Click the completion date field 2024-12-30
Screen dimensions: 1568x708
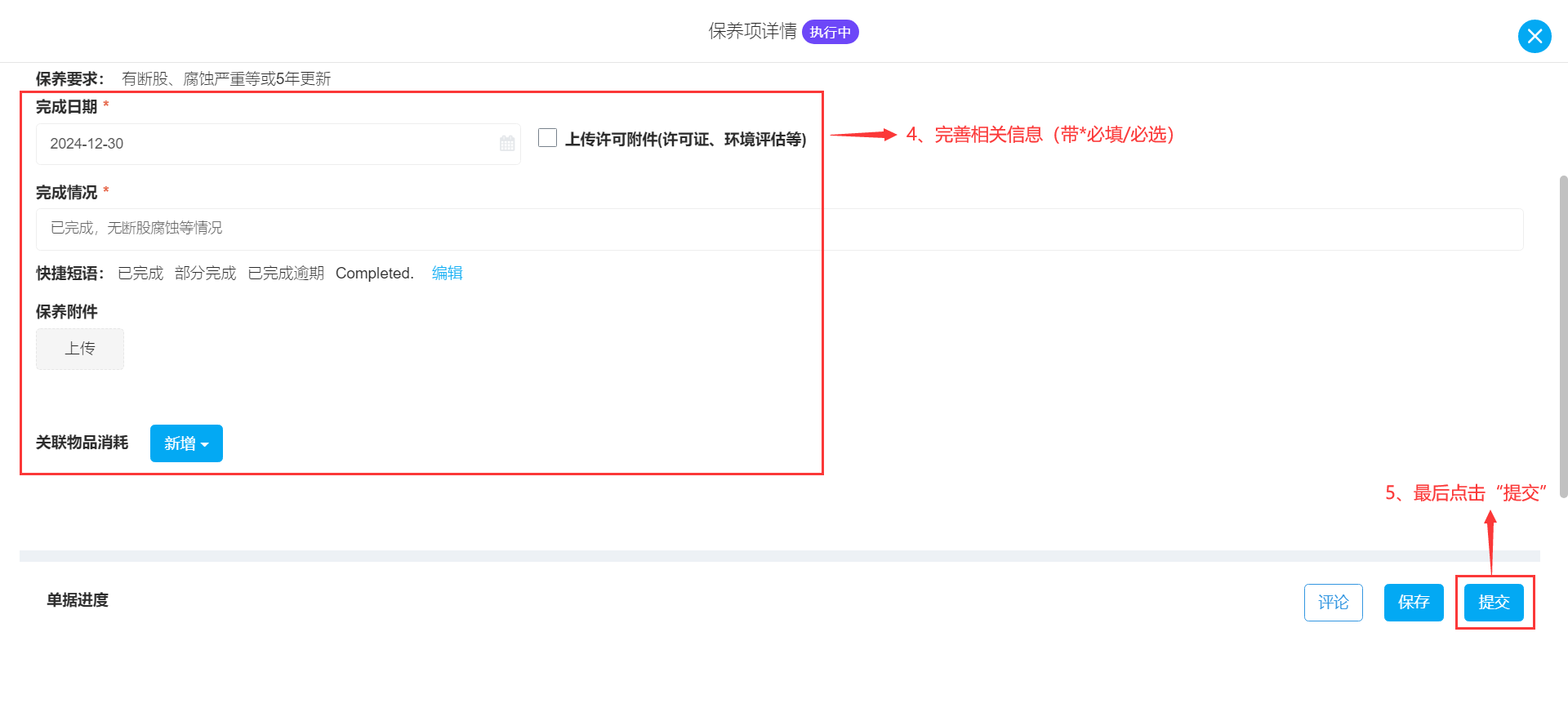pyautogui.click(x=278, y=144)
